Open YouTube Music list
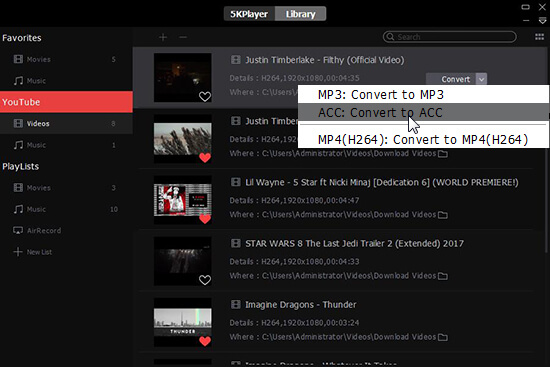The height and width of the screenshot is (367, 550). click(x=66, y=145)
